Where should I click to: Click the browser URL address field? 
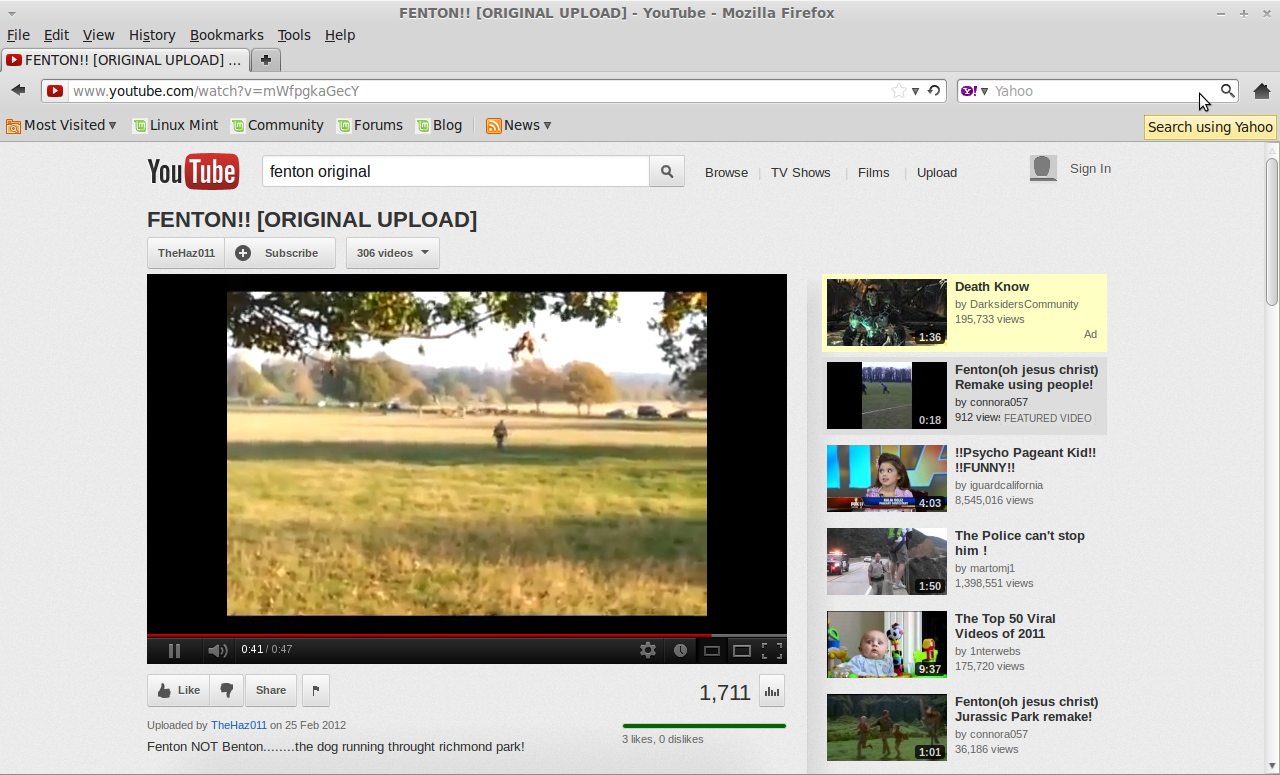click(x=480, y=91)
